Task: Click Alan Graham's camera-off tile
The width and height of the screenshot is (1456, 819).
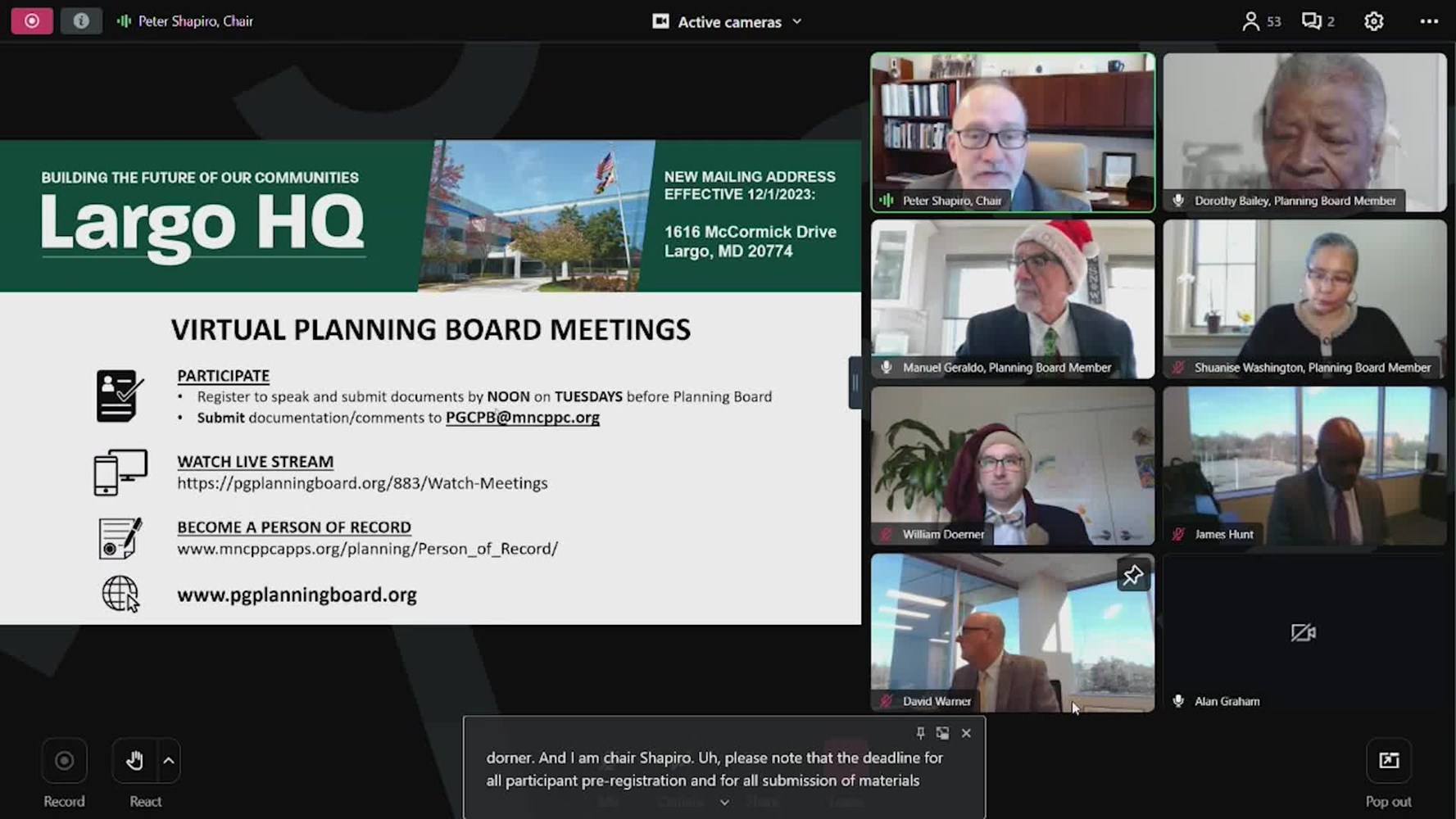Action: pos(1304,632)
